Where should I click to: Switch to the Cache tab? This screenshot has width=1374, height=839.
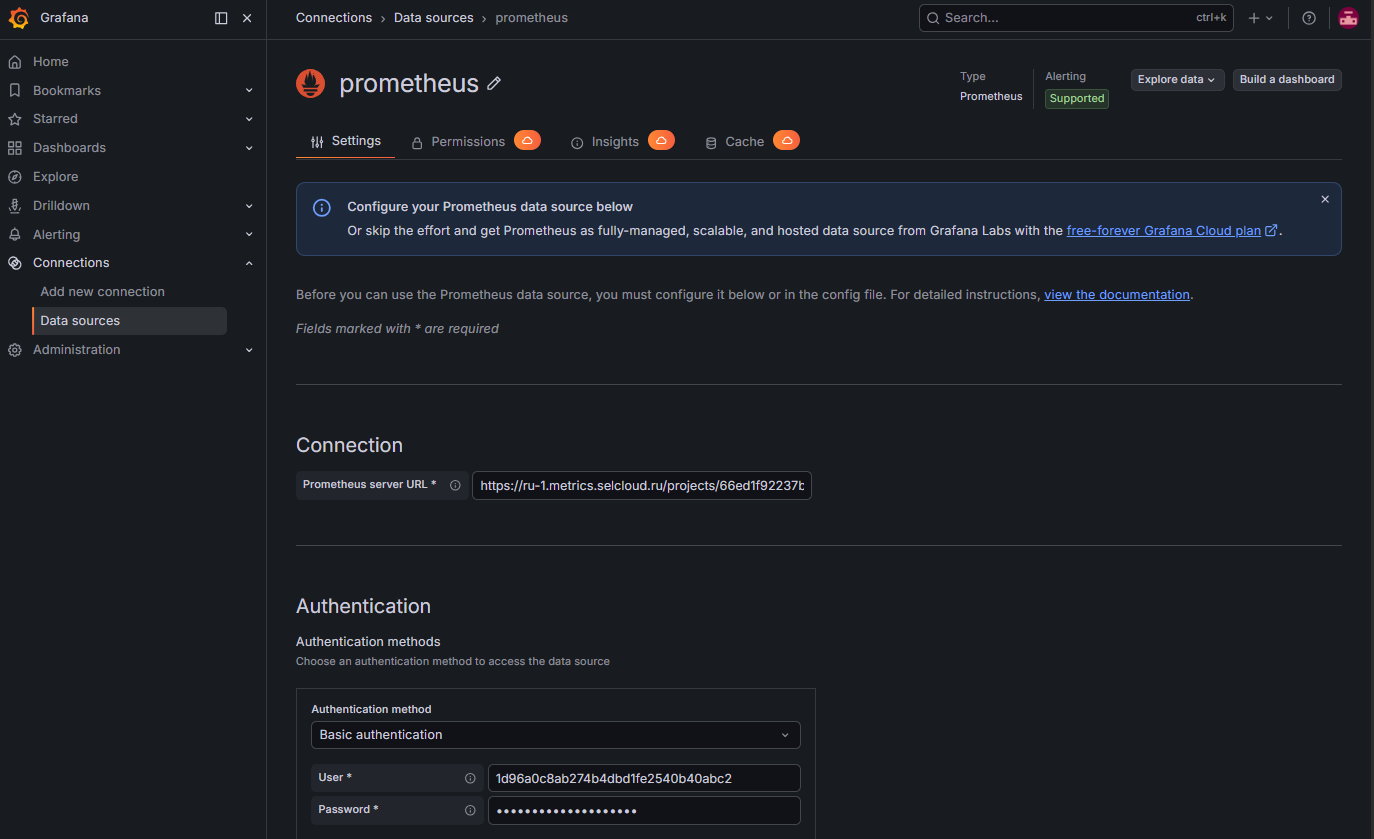coord(735,142)
